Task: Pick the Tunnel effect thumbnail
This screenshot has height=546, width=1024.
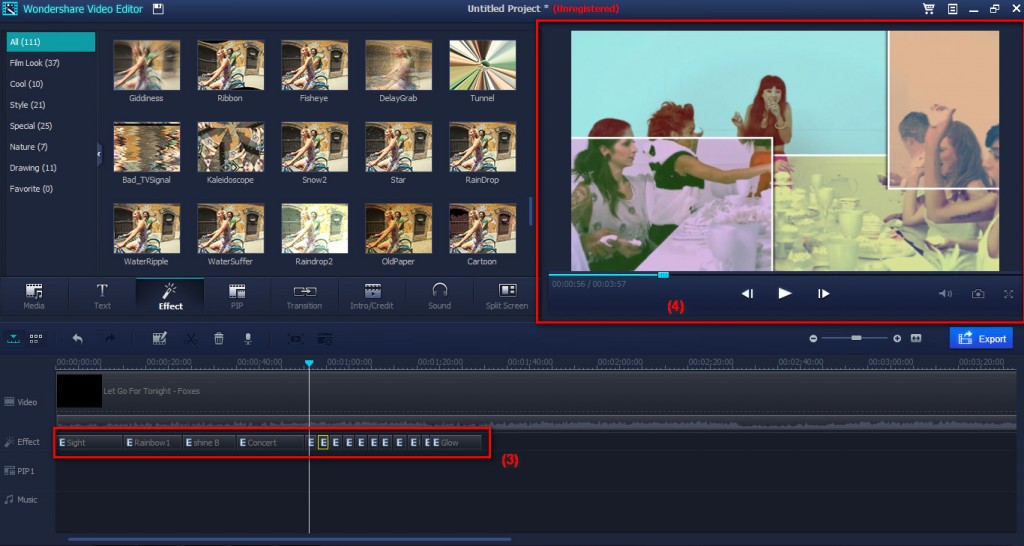Action: click(483, 65)
